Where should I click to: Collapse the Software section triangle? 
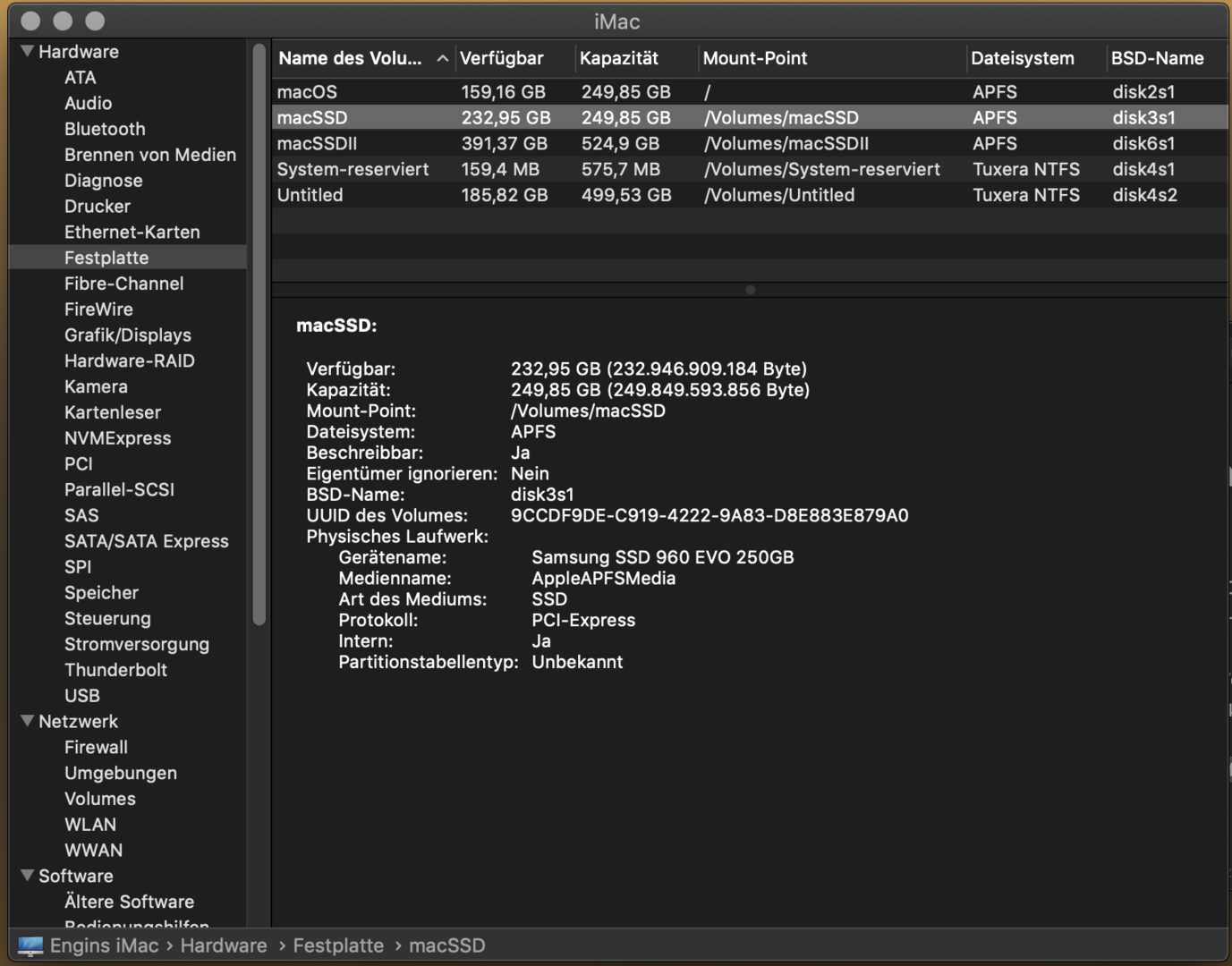click(x=27, y=876)
